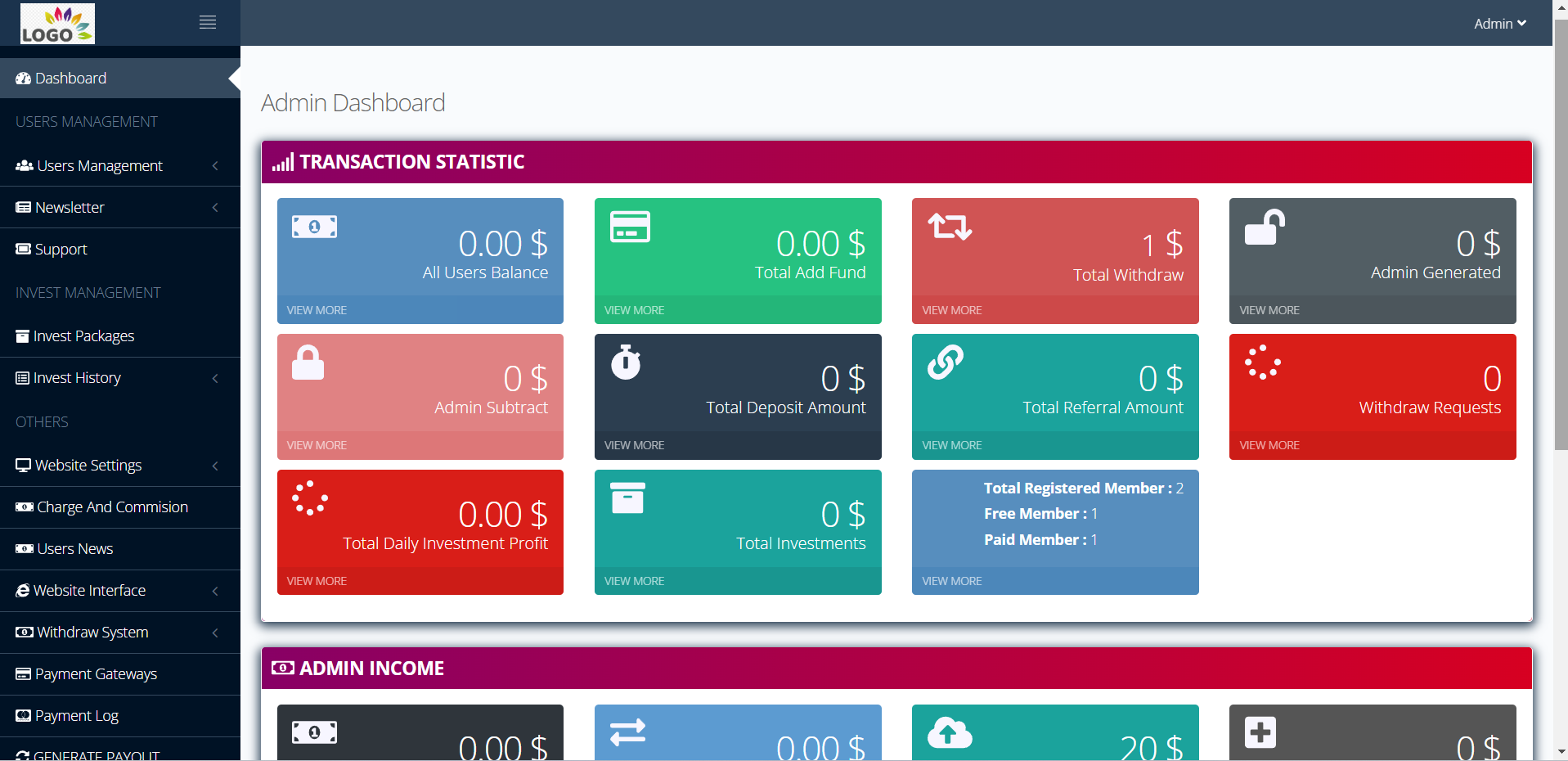Click the plus square icon in Admin Income
Screen dimensions: 1568x761
click(x=1260, y=732)
